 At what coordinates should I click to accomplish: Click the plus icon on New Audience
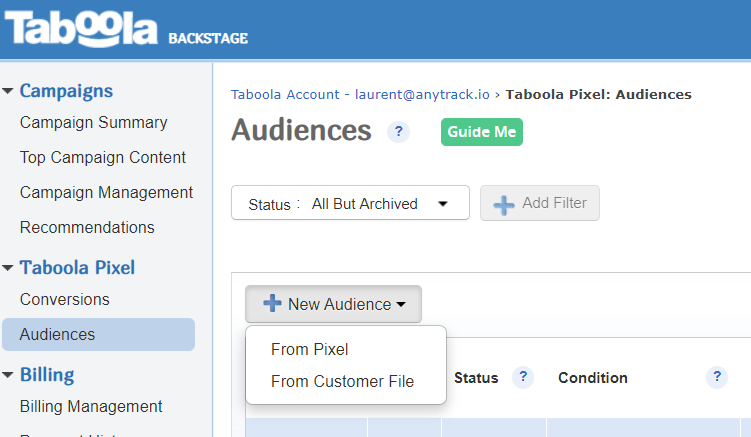coord(273,303)
